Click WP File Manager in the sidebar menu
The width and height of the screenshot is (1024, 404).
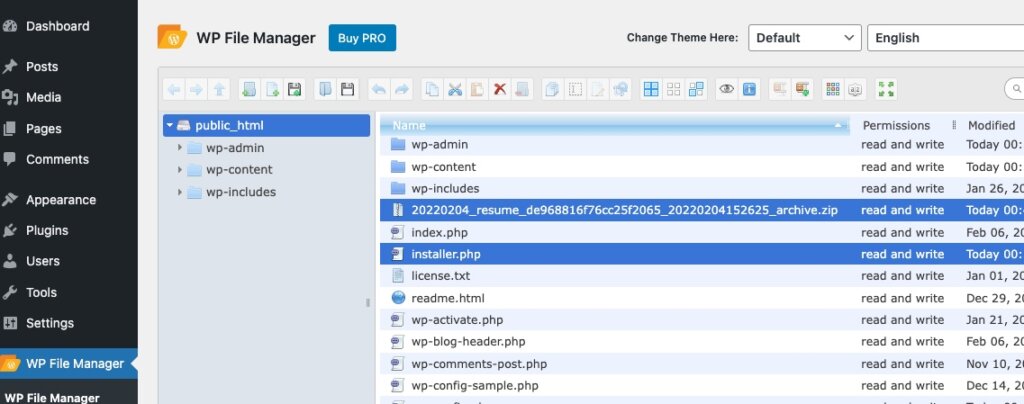tap(69, 364)
